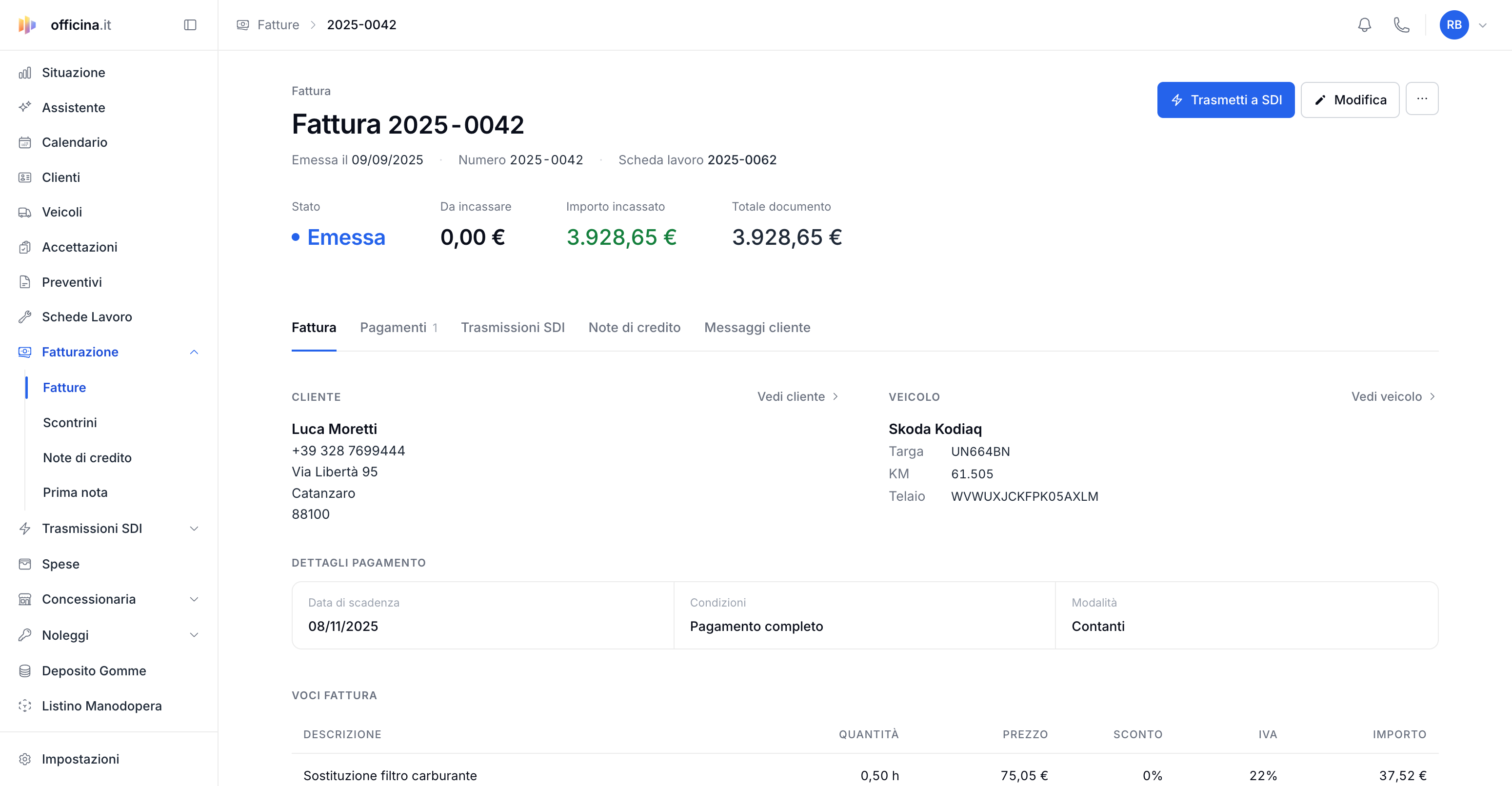Open Scontrini in the sidebar
Image resolution: width=1512 pixels, height=786 pixels.
[70, 422]
